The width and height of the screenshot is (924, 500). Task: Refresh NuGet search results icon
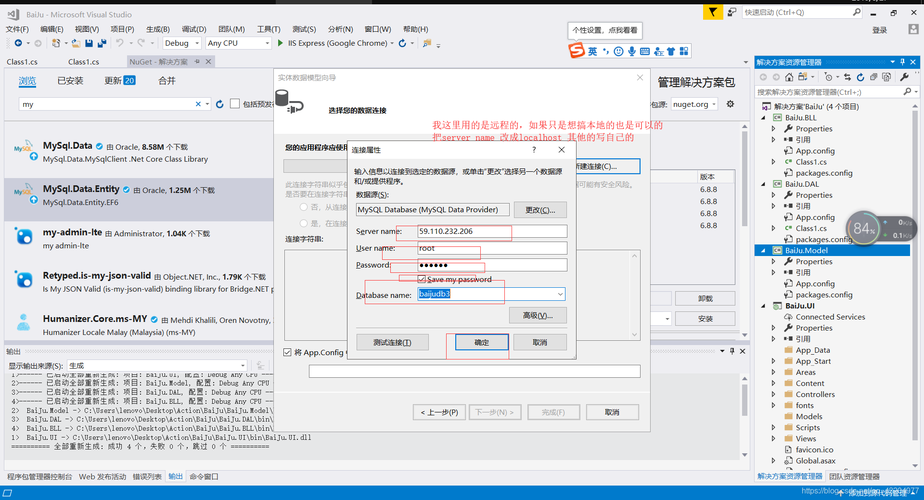tap(220, 104)
